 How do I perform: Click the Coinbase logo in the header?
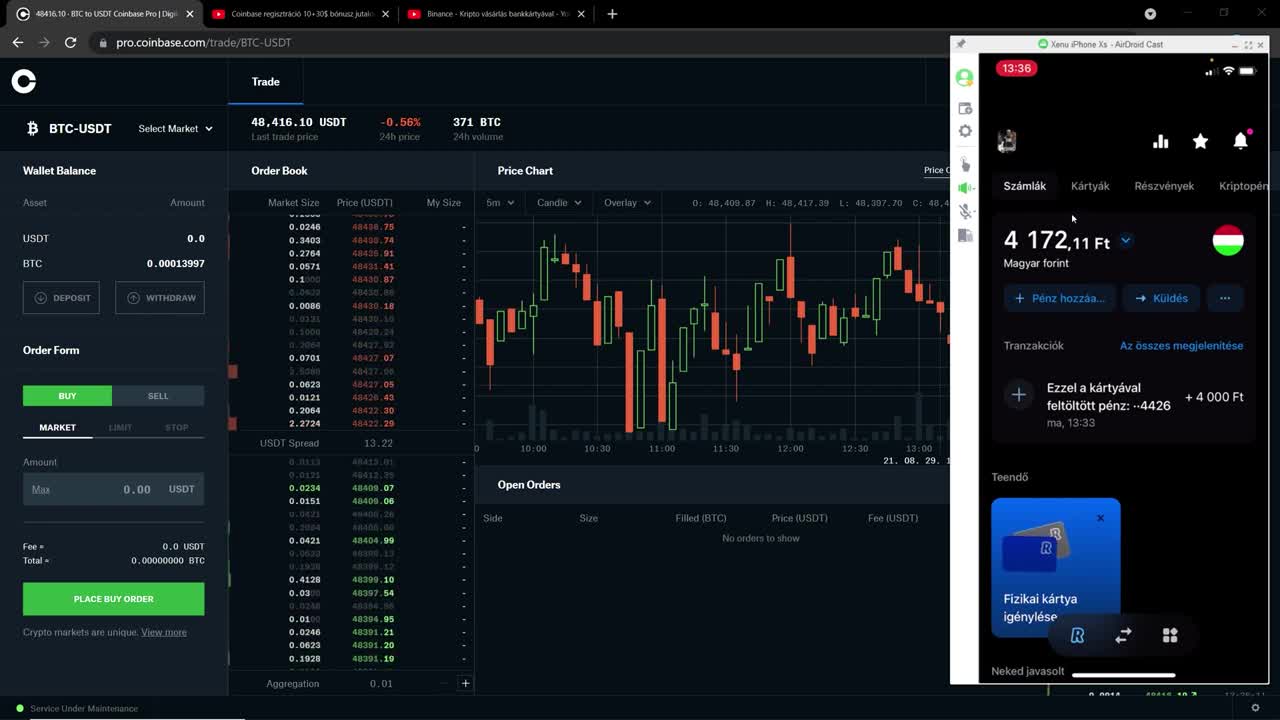pyautogui.click(x=24, y=82)
